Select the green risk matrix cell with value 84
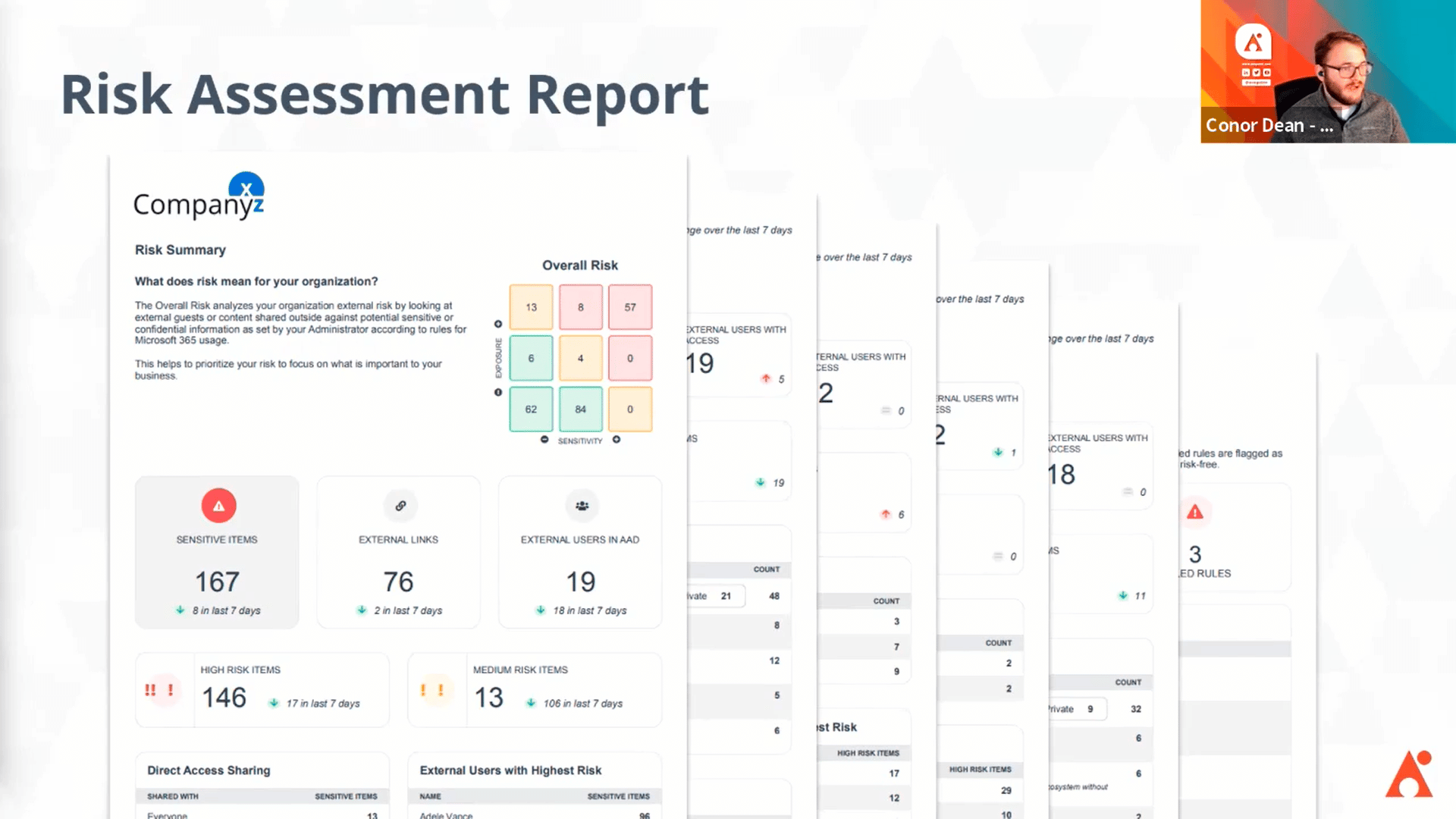The width and height of the screenshot is (1456, 819). click(580, 409)
